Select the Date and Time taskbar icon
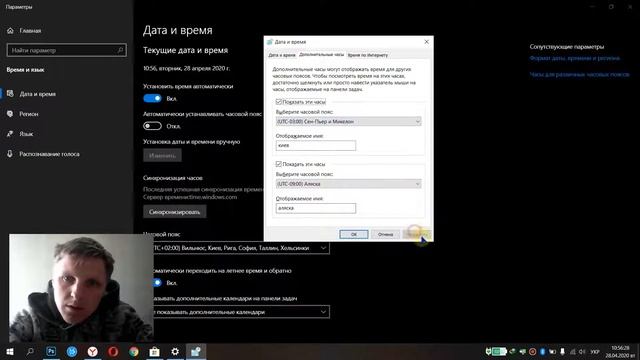The height and width of the screenshot is (360, 640). [x=196, y=351]
